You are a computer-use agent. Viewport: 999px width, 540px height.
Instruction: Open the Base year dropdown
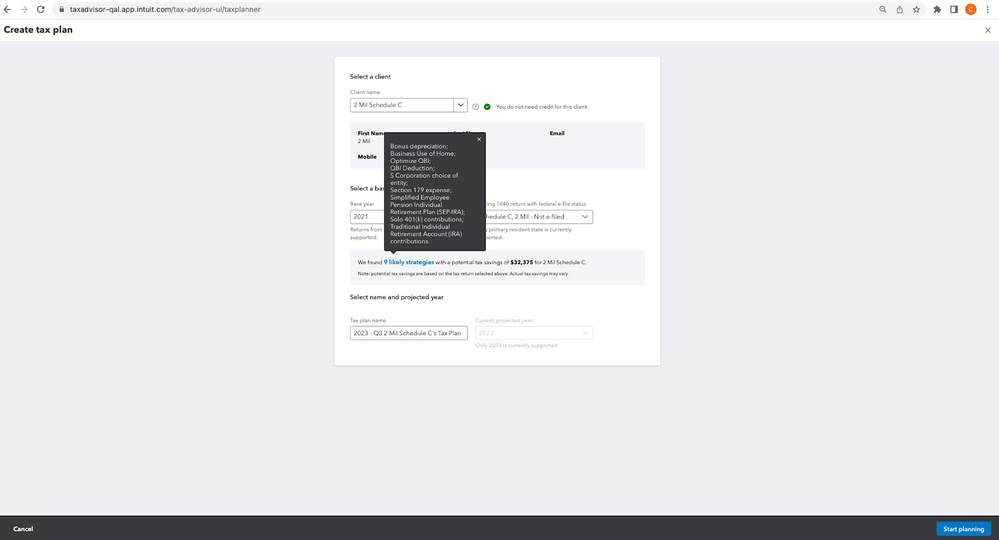click(x=366, y=216)
